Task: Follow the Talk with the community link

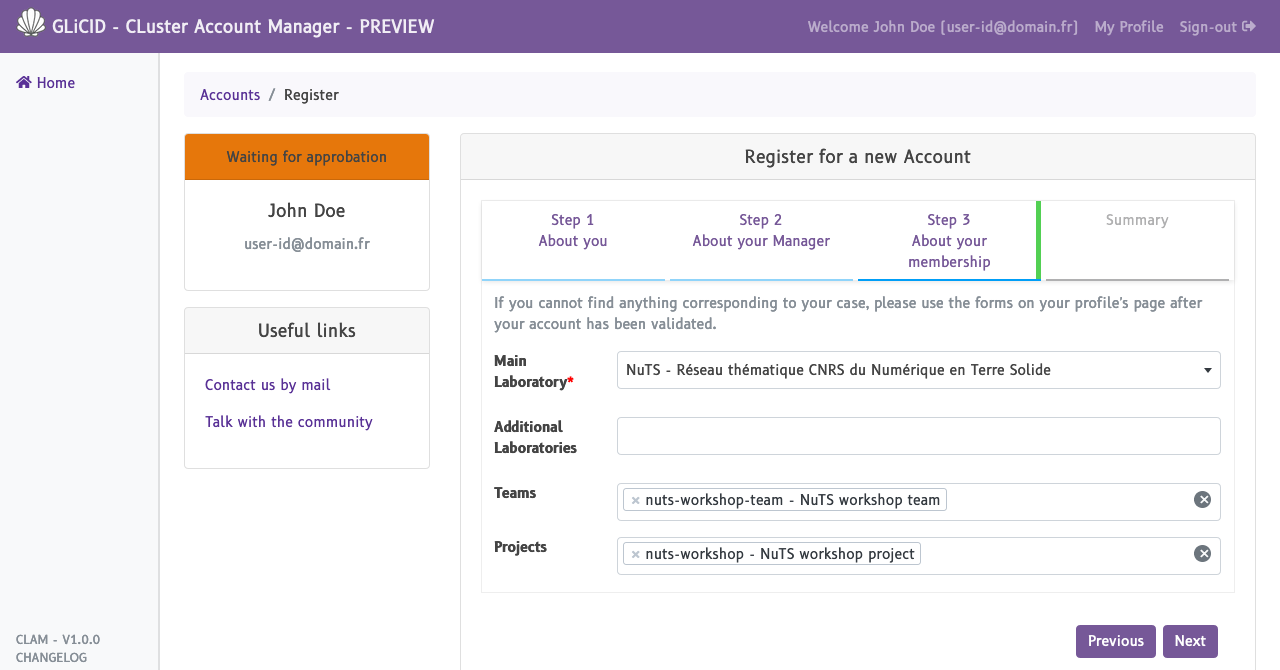Action: click(x=288, y=422)
